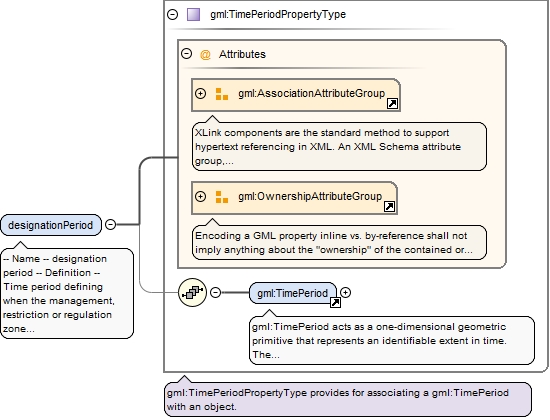Screen dimensions: 550x420
Task: Select the sequence compositor icon
Action: point(192,292)
